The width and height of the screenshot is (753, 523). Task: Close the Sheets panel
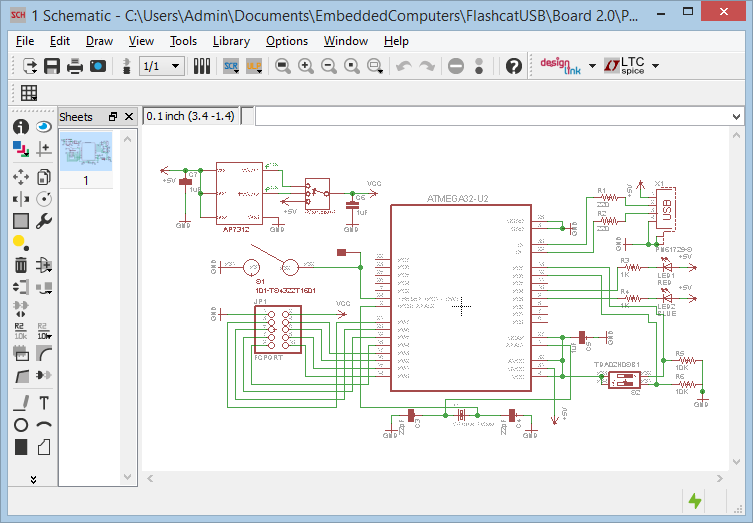(129, 117)
